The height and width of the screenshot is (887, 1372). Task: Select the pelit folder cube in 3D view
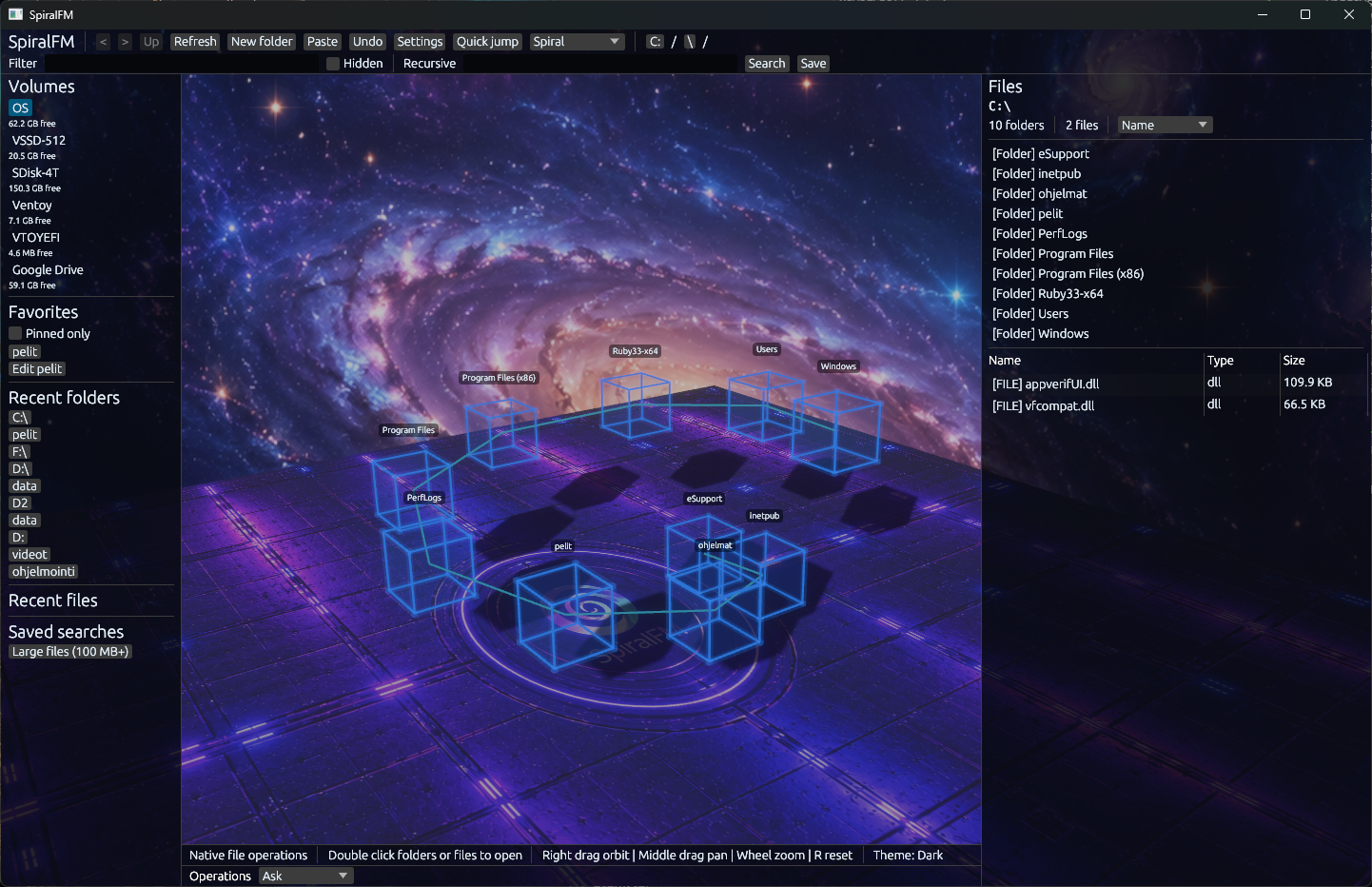[565, 616]
